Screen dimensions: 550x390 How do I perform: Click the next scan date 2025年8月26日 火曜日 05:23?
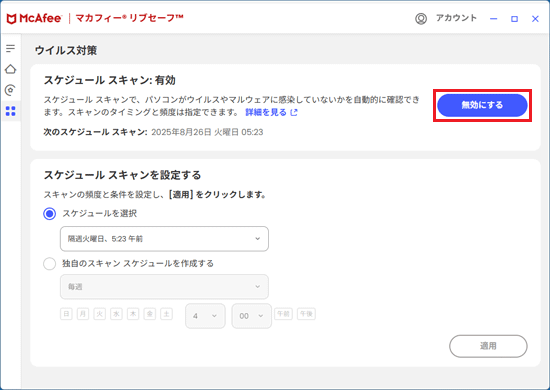[207, 132]
